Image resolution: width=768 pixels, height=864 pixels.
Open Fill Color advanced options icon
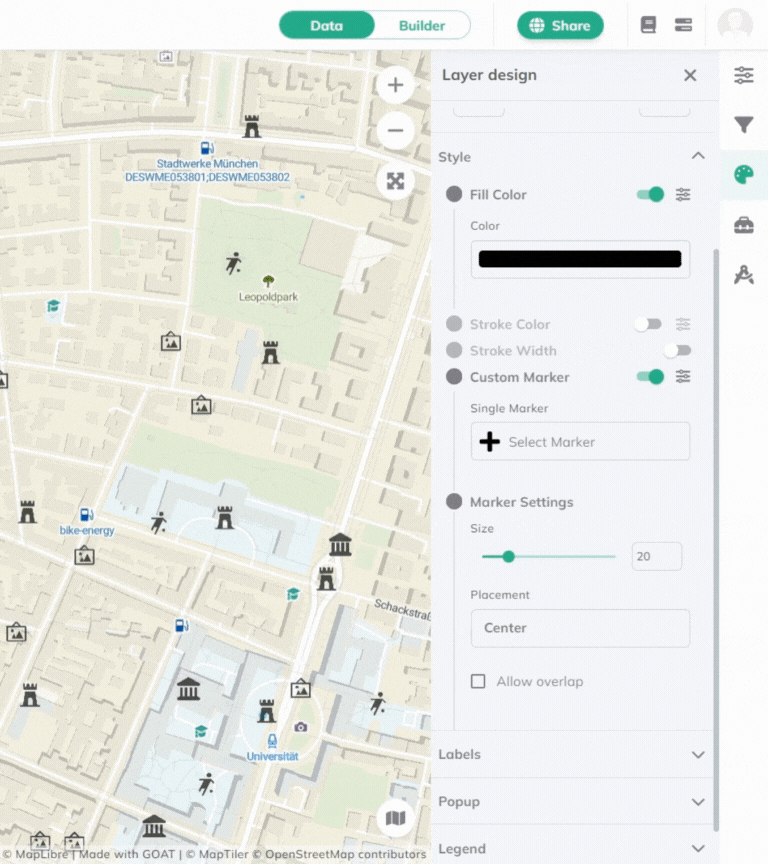(683, 195)
